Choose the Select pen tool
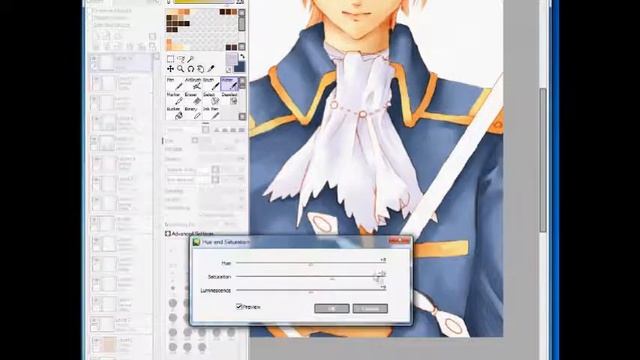Screen dimensions: 640x360 [x=211, y=98]
